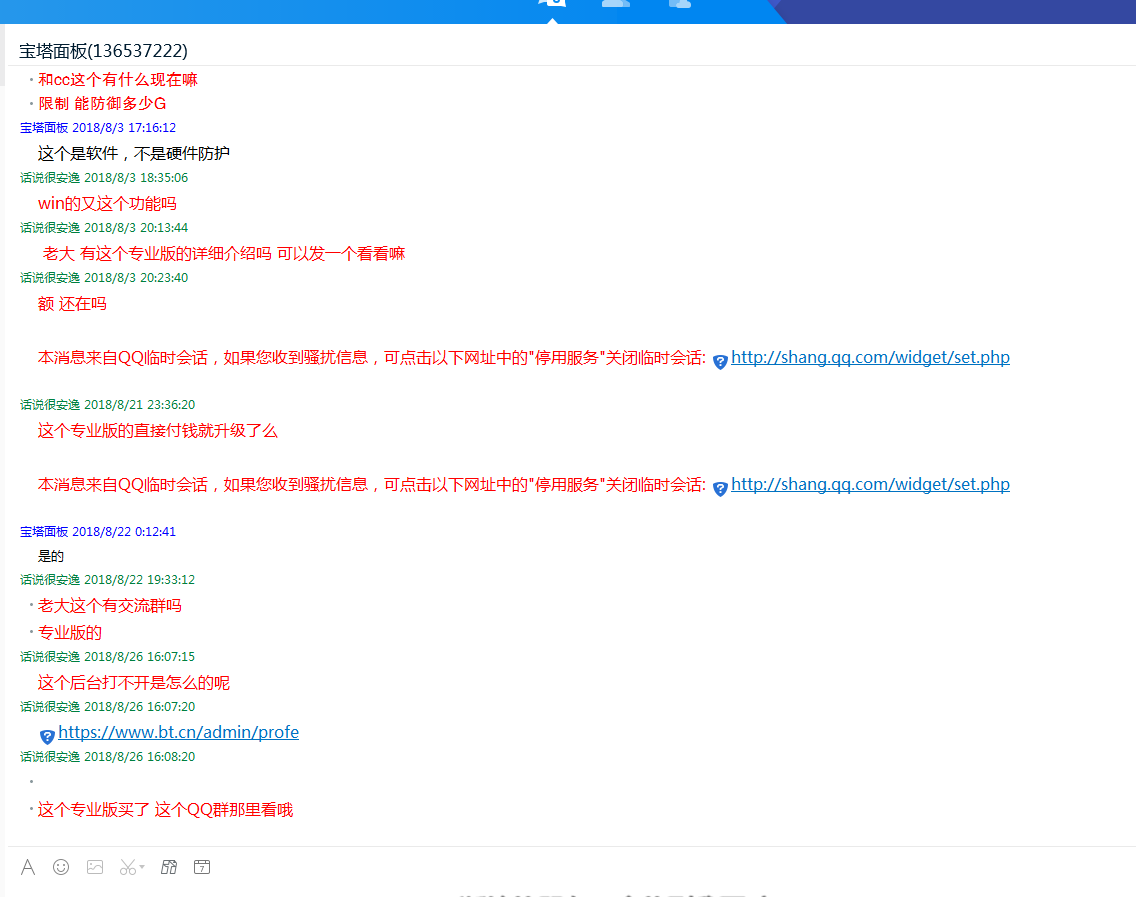Image resolution: width=1136 pixels, height=897 pixels.
Task: Click the timestamp 2018/8/22 0:12:41
Action: click(x=125, y=531)
